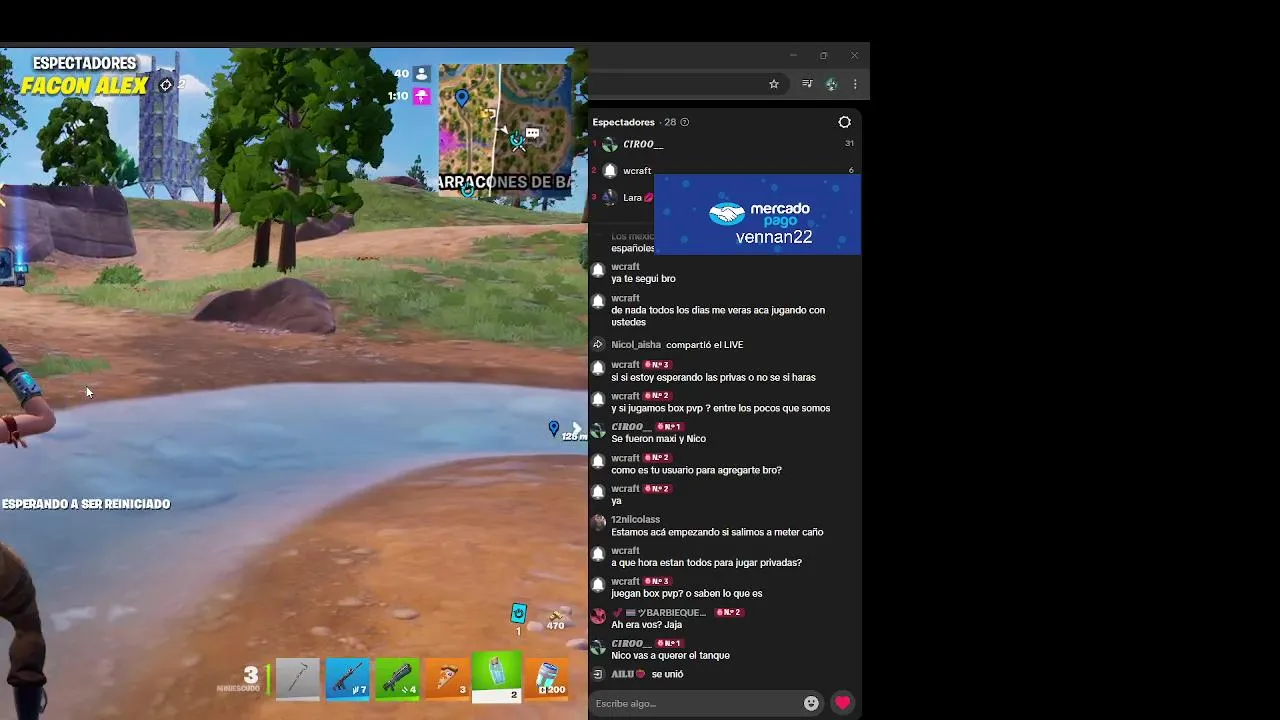Open CIROO__ name in top viewers
This screenshot has width=1280, height=720.
[643, 145]
